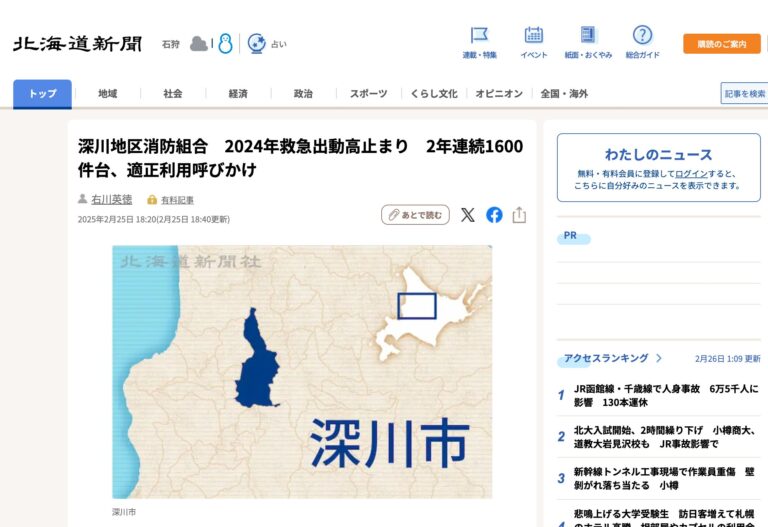The image size is (768, 527).
Task: Click the 記事を検索 search field
Action: (744, 94)
